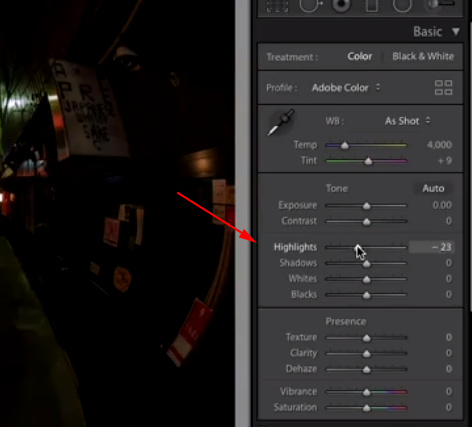
Task: Click the Clarity slider handle
Action: [x=366, y=354]
